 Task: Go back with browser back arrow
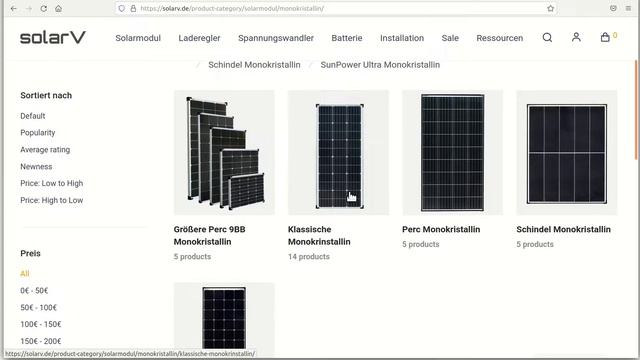tap(13, 8)
